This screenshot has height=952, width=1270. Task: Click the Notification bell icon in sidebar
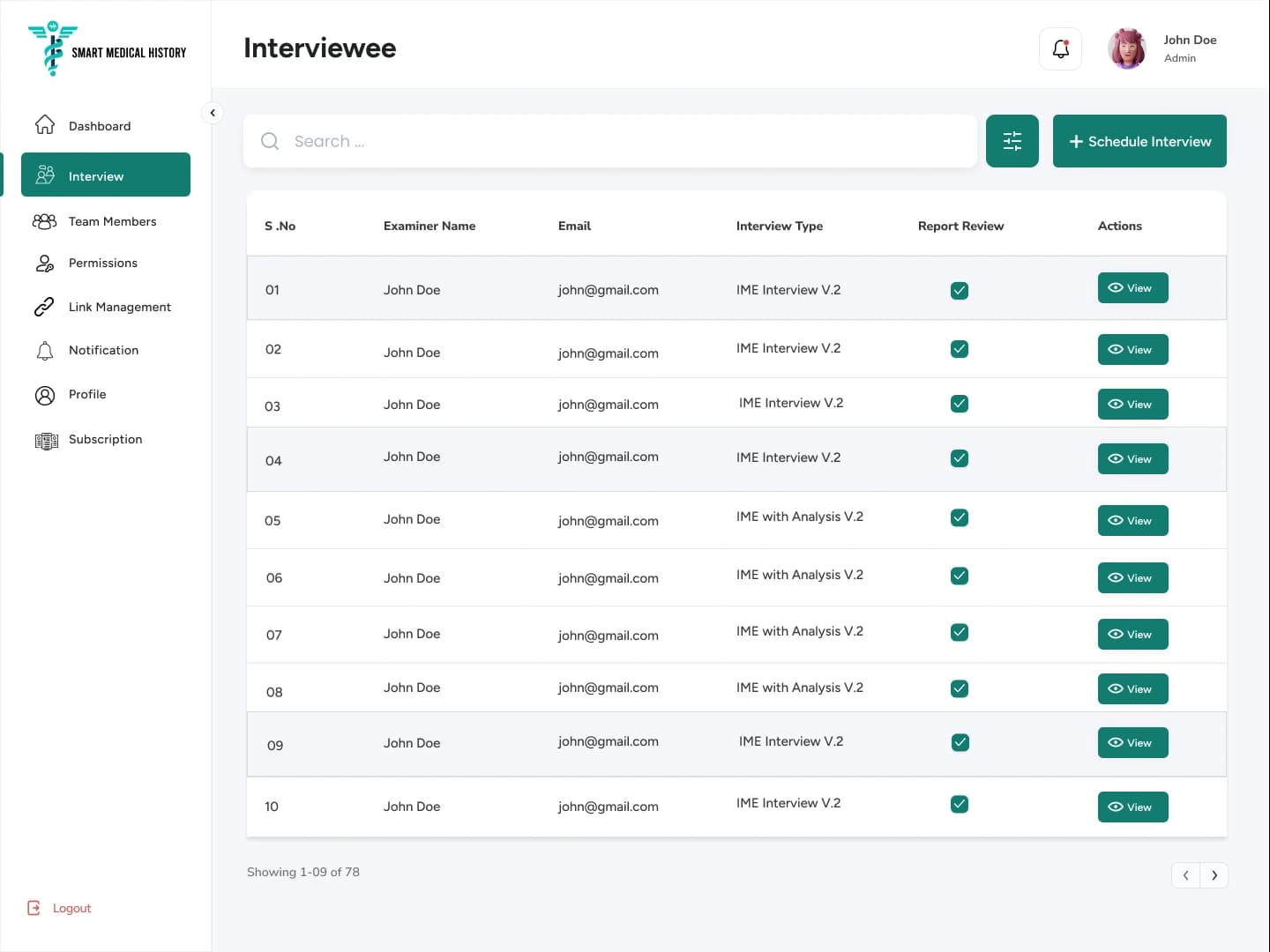click(x=45, y=351)
